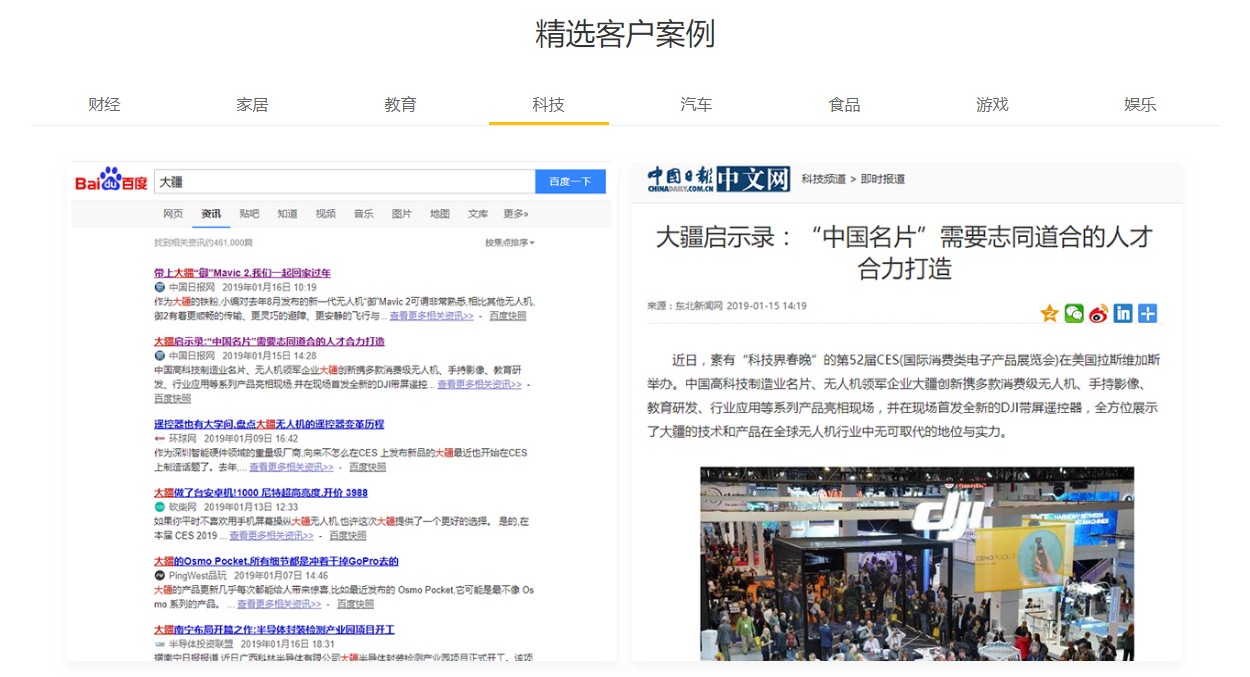
Task: Select the 科技 case tab
Action: [x=548, y=104]
